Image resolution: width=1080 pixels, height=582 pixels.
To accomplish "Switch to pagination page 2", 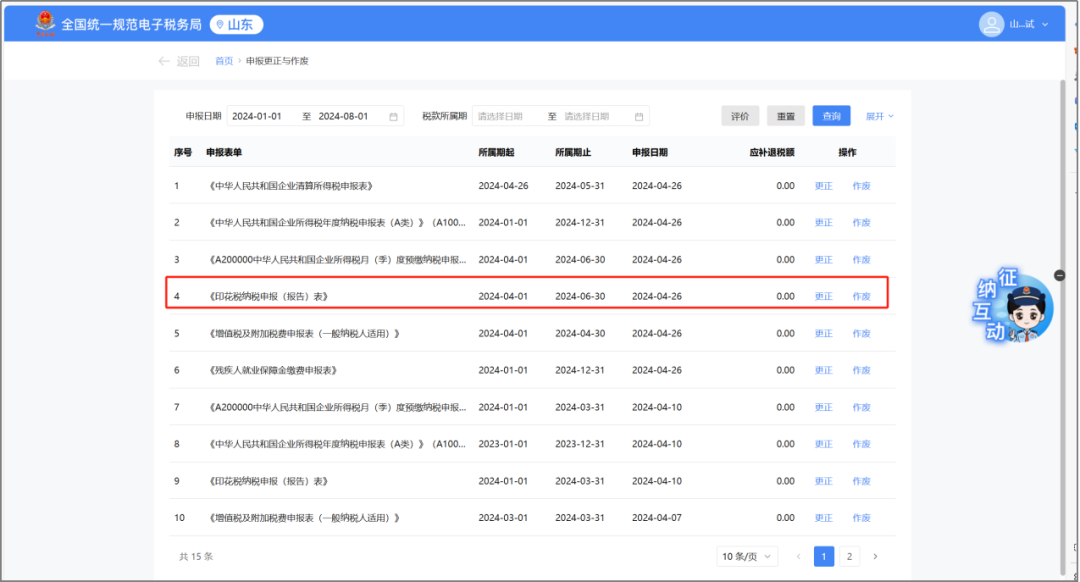I will (x=848, y=555).
